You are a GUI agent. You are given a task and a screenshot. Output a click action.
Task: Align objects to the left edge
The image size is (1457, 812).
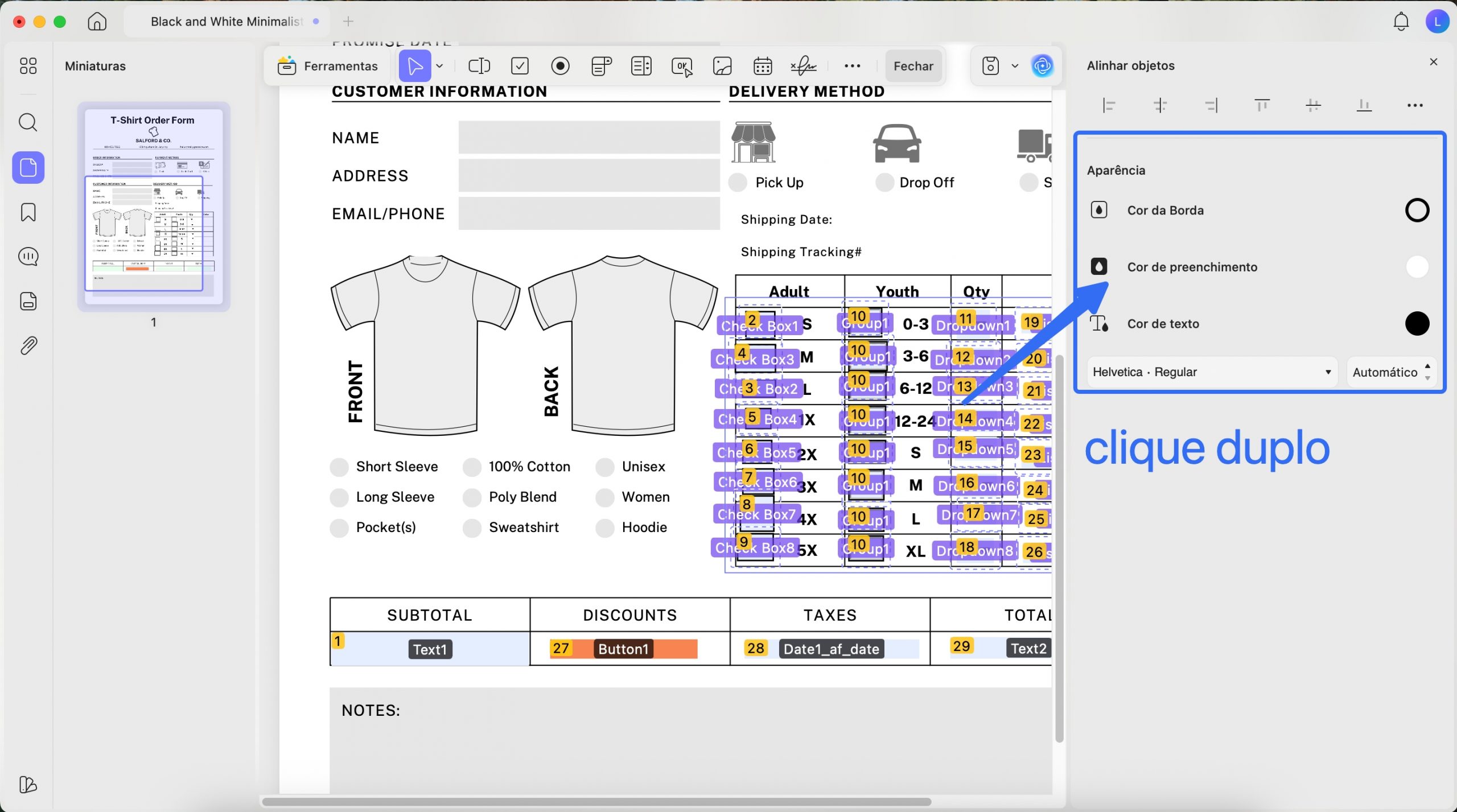point(1109,105)
